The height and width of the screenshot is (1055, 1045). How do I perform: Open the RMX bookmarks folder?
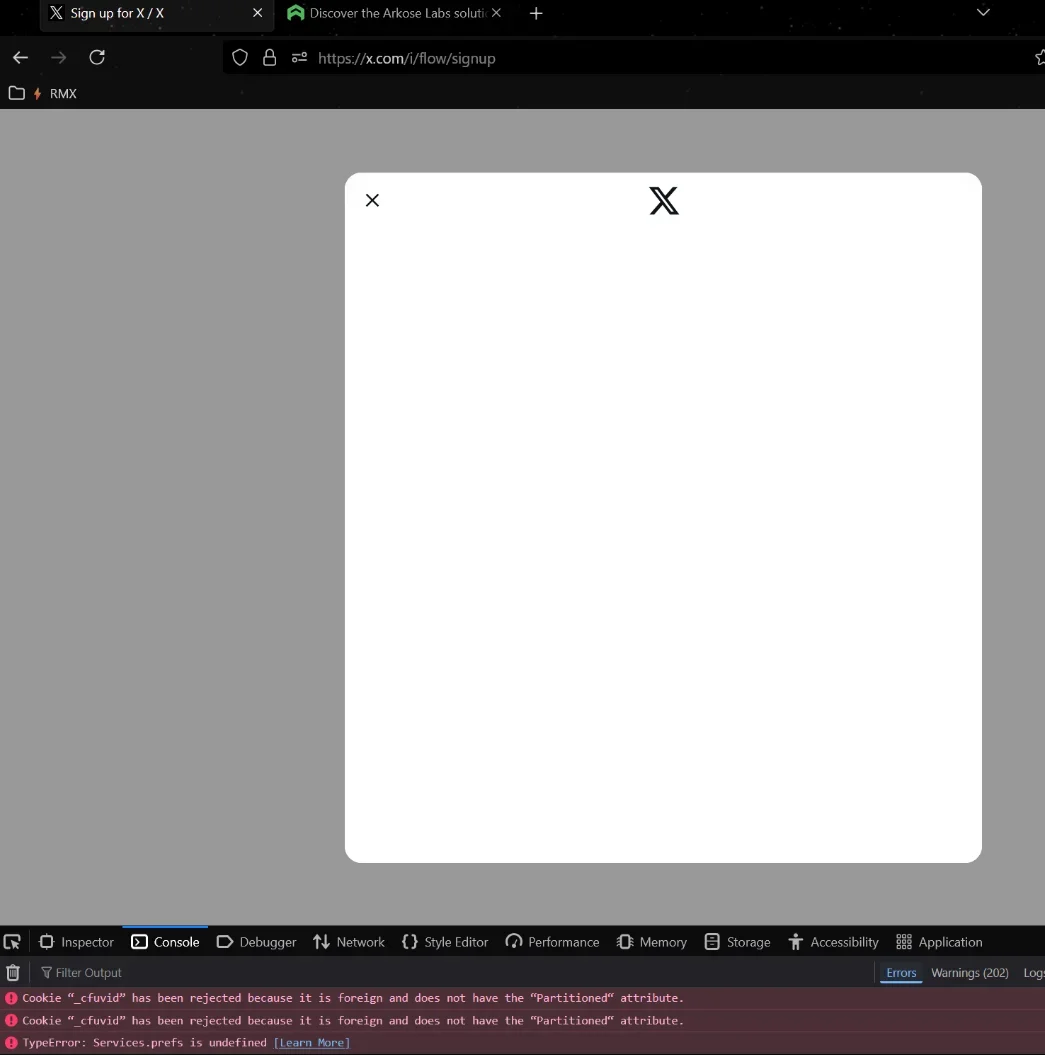click(x=56, y=94)
